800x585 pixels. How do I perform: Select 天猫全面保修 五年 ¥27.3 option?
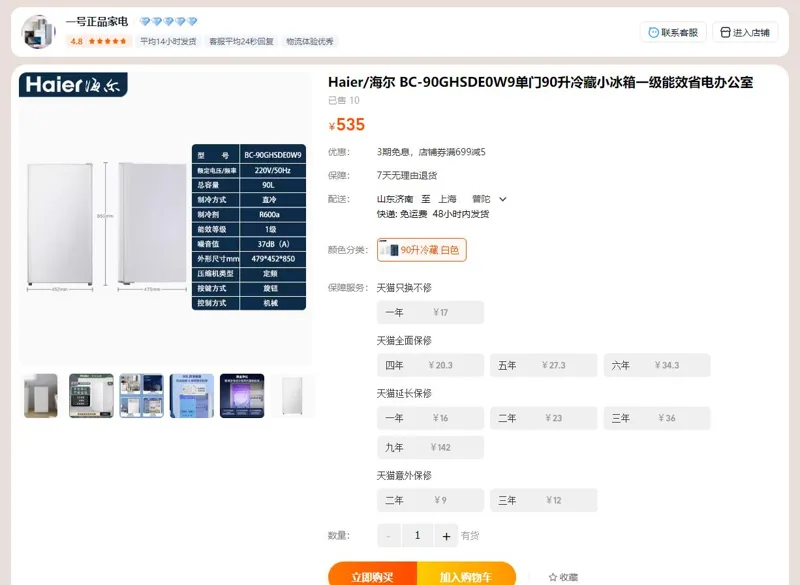(543, 365)
